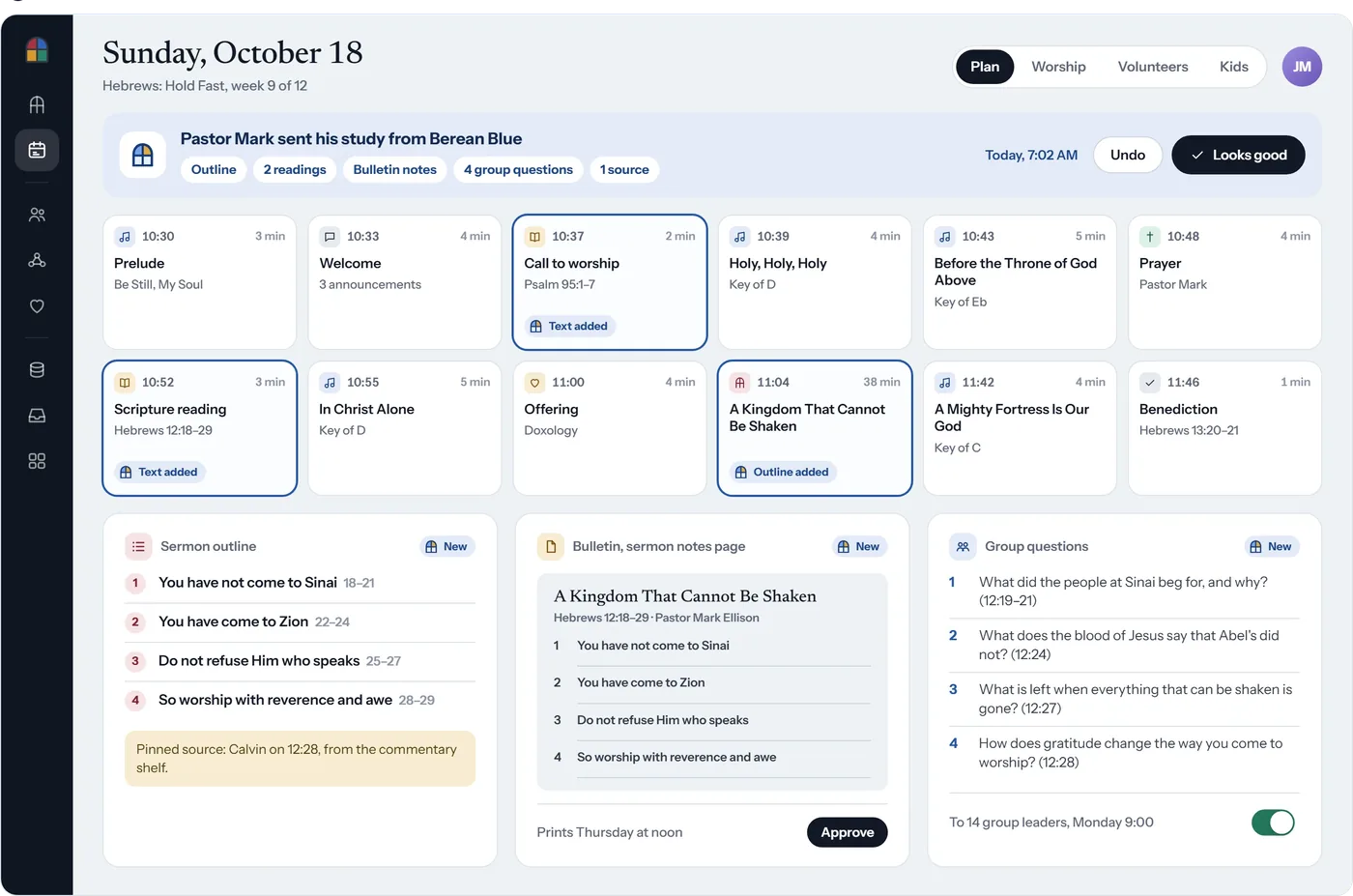Screen dimensions: 1353x896
Task: Click the checkmark icon on Benediction card
Action: tap(1150, 383)
